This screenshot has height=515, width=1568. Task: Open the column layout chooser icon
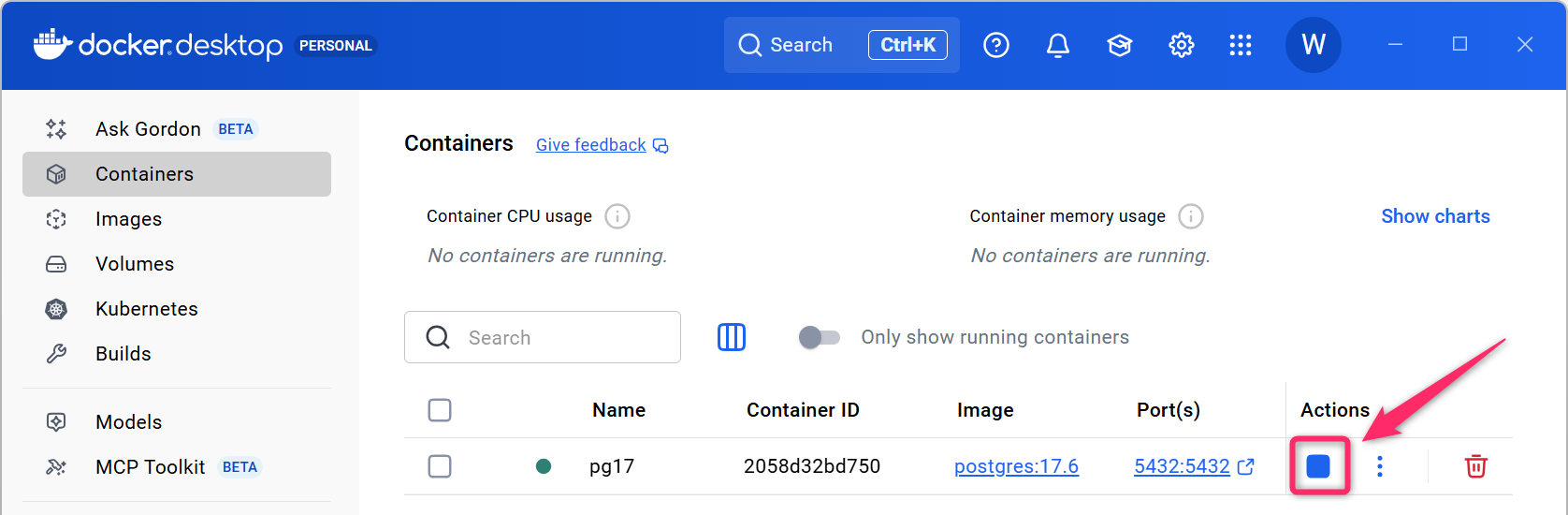coord(731,337)
